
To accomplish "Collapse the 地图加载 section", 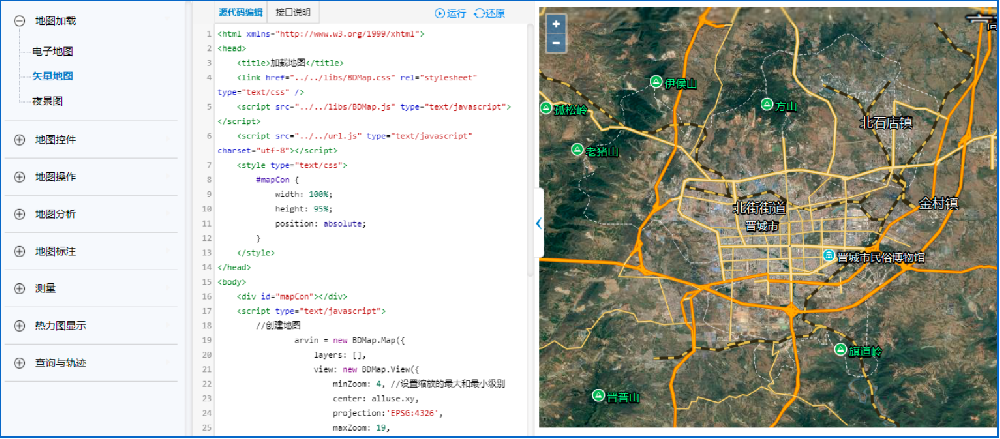I will 19,20.
